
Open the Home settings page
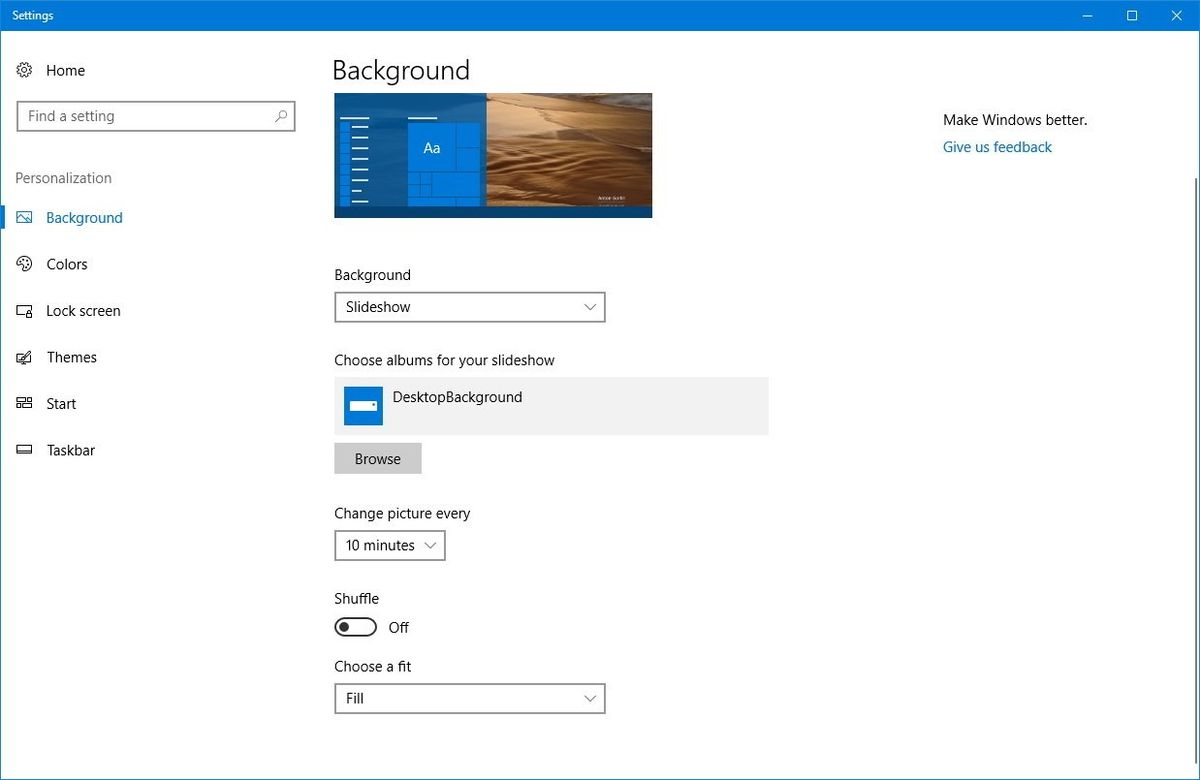tap(65, 70)
